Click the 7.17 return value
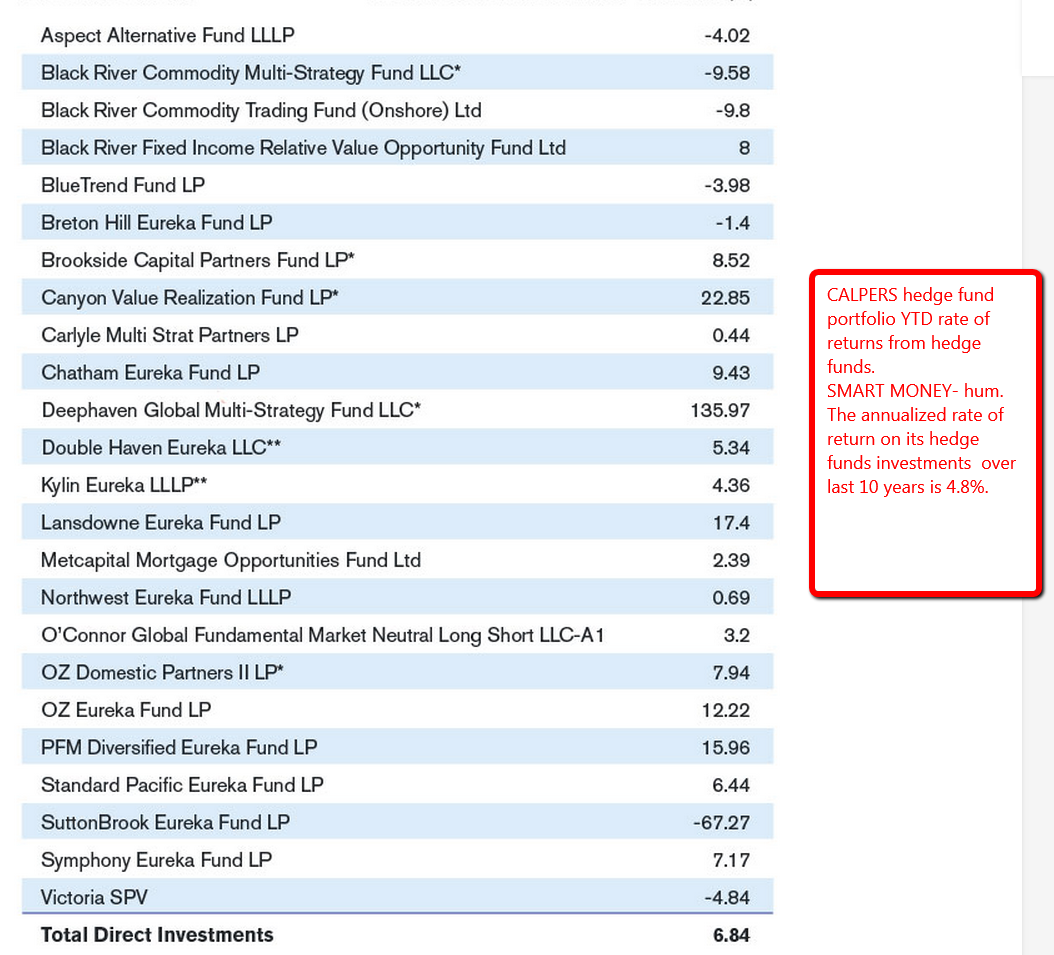 coord(731,860)
